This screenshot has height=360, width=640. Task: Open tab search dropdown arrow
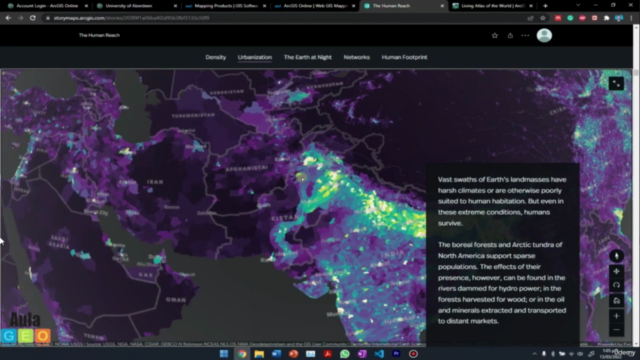[x=578, y=6]
